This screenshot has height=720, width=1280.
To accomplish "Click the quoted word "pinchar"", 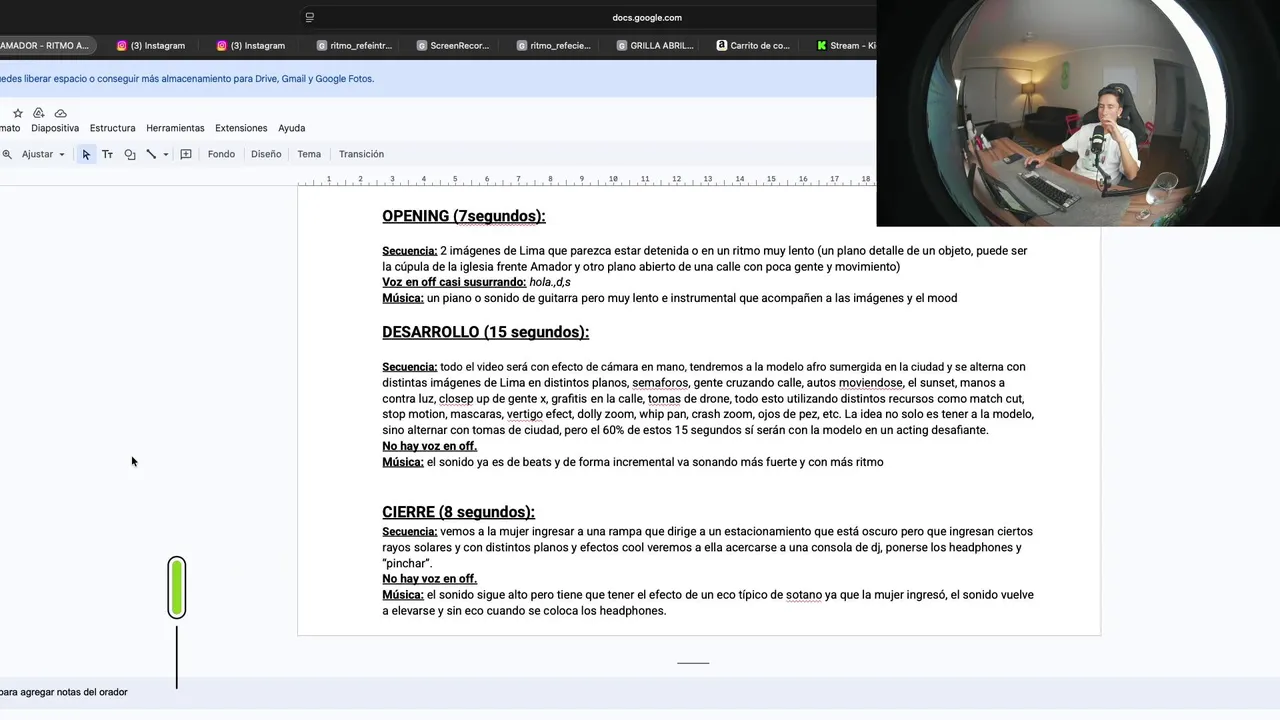I will [407, 563].
